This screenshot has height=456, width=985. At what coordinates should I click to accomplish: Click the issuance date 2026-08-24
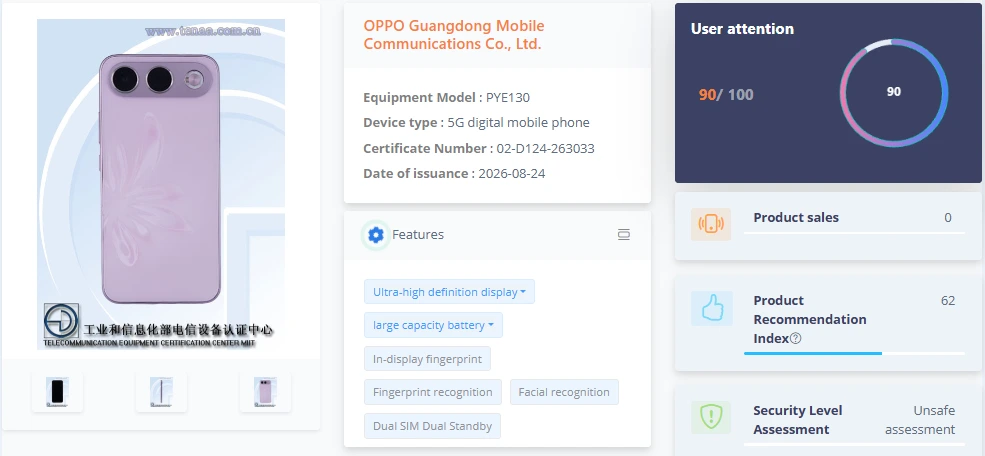pyautogui.click(x=511, y=173)
